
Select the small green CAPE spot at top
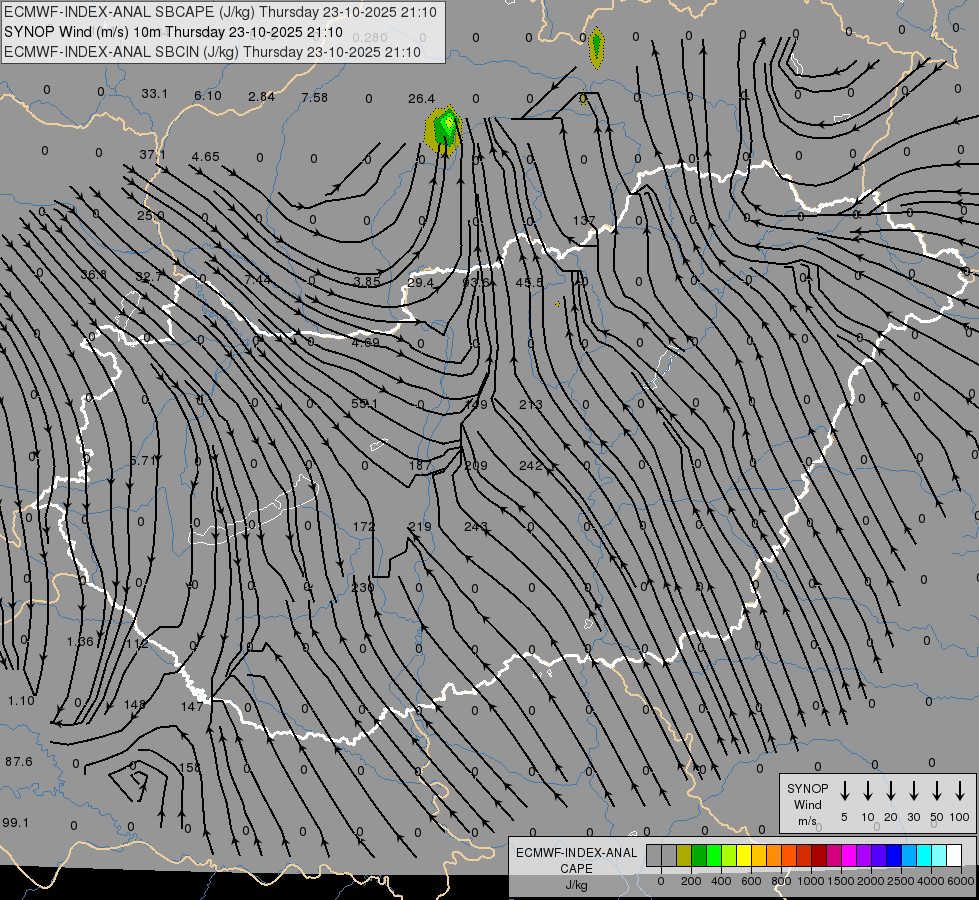pyautogui.click(x=596, y=47)
